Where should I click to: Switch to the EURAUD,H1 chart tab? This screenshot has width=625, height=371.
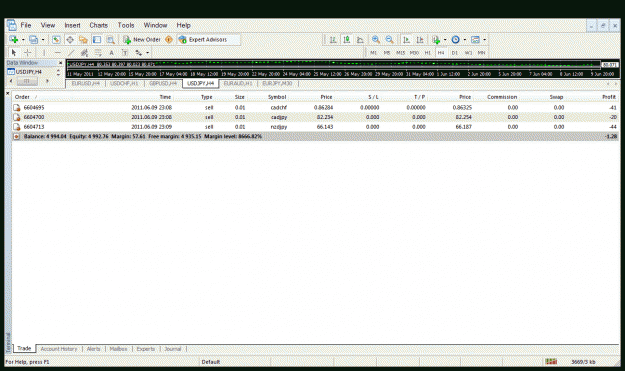tap(238, 83)
